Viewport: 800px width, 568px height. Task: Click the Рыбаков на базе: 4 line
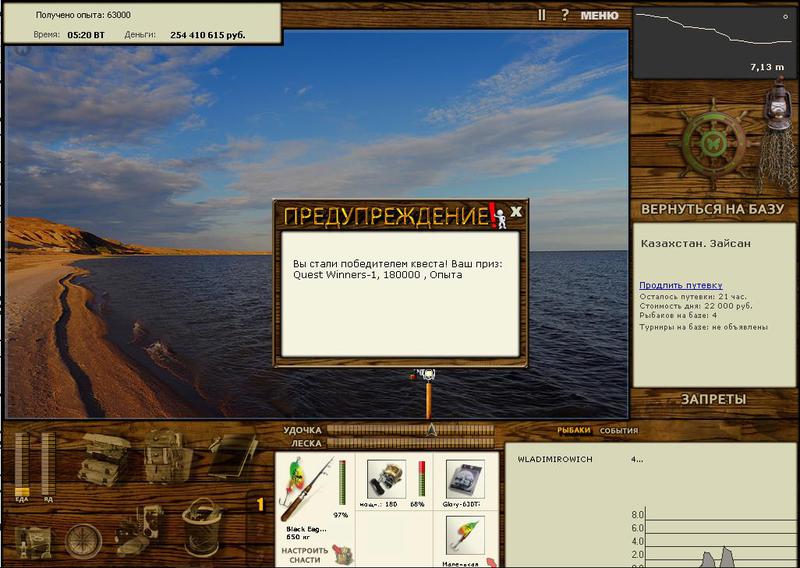click(678, 316)
